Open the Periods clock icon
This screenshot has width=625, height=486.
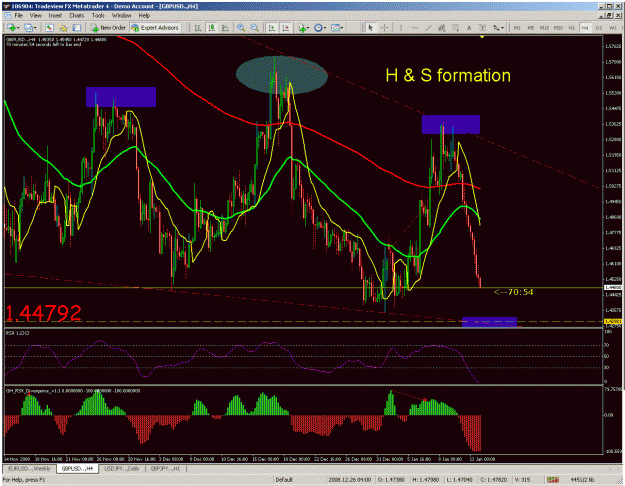click(x=318, y=28)
